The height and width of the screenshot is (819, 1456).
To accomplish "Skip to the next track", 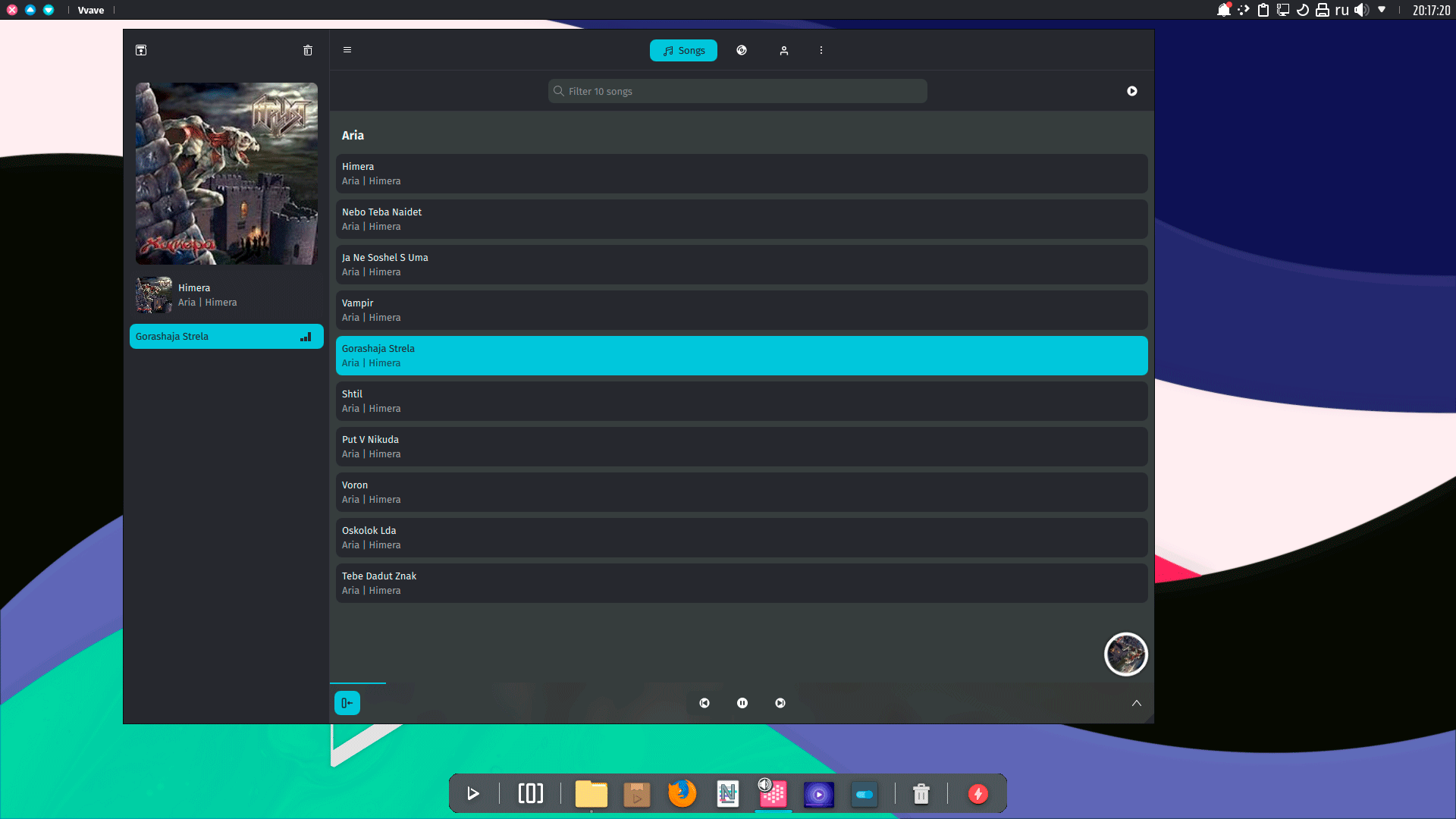I will tap(780, 703).
